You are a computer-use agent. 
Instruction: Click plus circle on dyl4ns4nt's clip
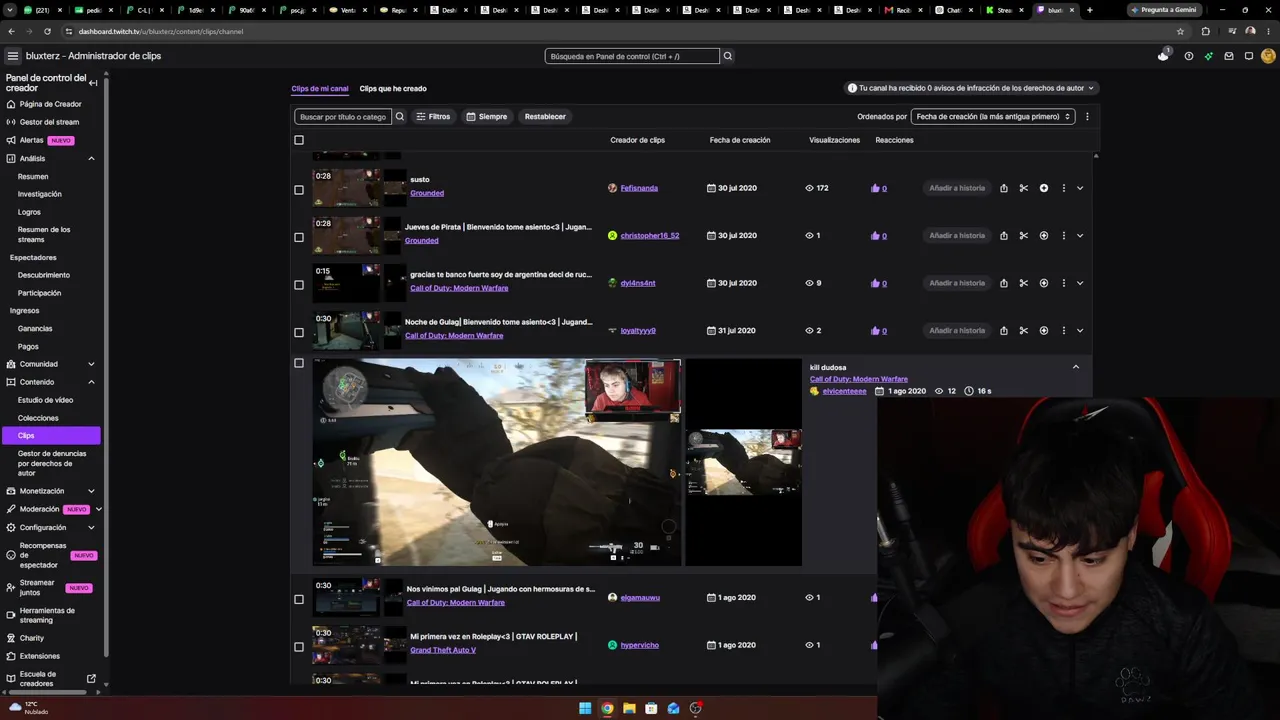[1044, 283]
